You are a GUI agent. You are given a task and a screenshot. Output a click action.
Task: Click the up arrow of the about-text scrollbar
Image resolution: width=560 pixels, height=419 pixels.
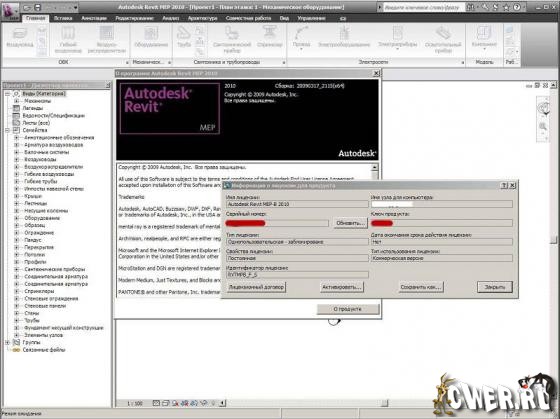374,168
